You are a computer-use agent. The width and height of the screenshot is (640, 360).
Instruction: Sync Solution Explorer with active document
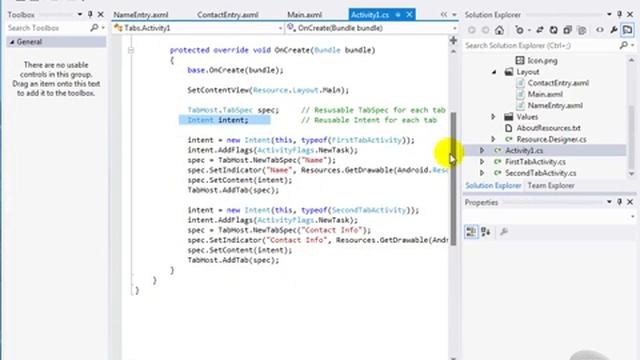(x=540, y=30)
